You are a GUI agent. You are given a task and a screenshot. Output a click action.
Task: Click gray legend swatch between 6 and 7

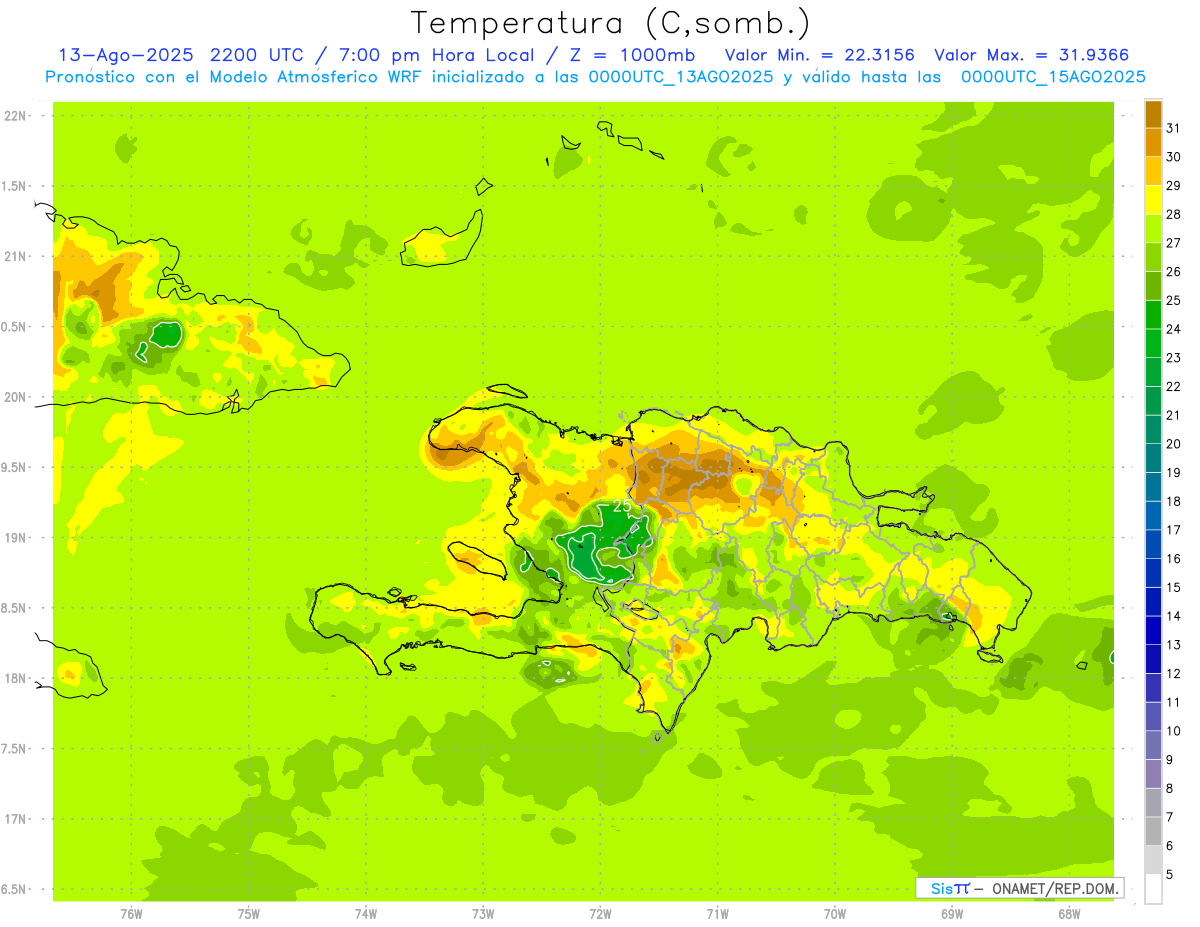tap(1153, 831)
